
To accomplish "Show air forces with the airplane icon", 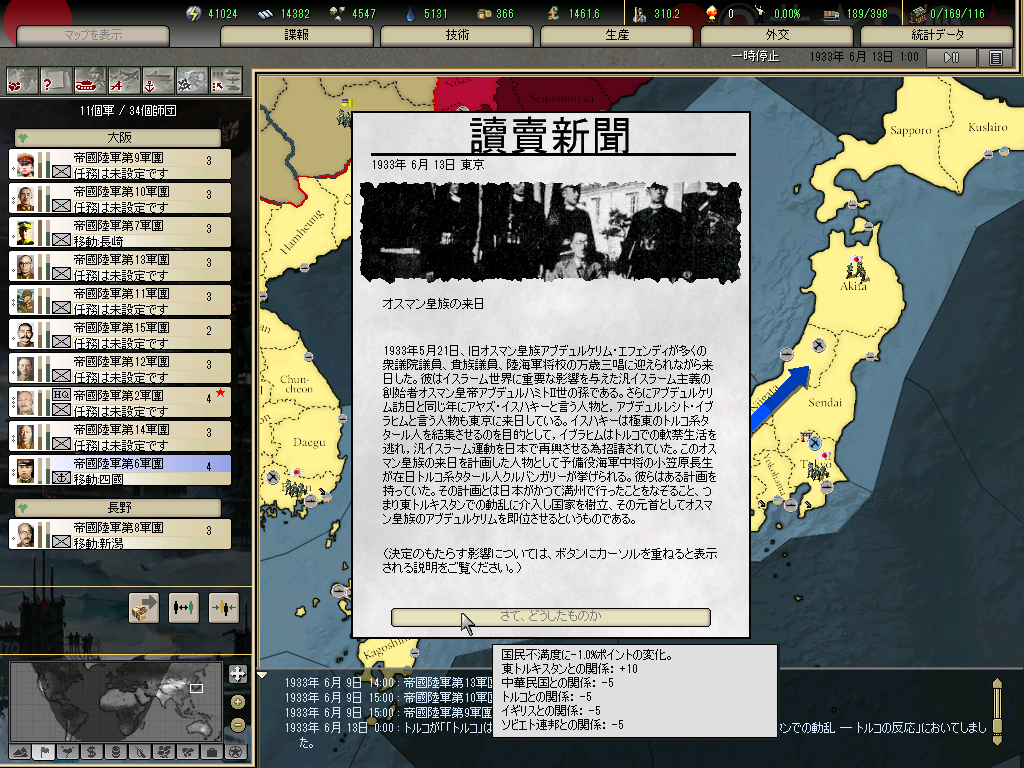I will tap(124, 80).
